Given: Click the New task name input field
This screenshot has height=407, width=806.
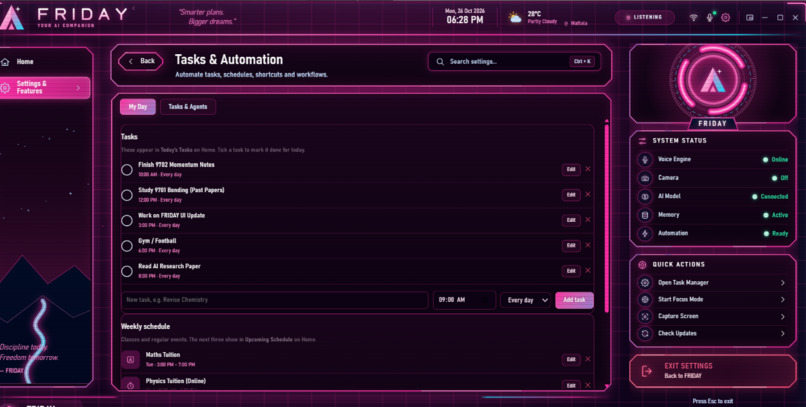Looking at the screenshot, I should point(274,300).
